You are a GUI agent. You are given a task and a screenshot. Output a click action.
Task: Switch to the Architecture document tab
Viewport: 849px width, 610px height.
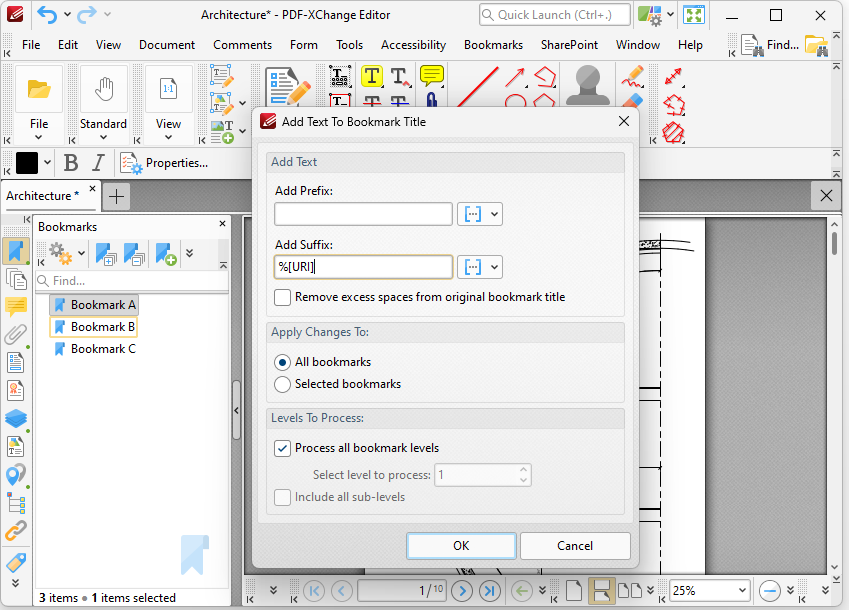43,196
